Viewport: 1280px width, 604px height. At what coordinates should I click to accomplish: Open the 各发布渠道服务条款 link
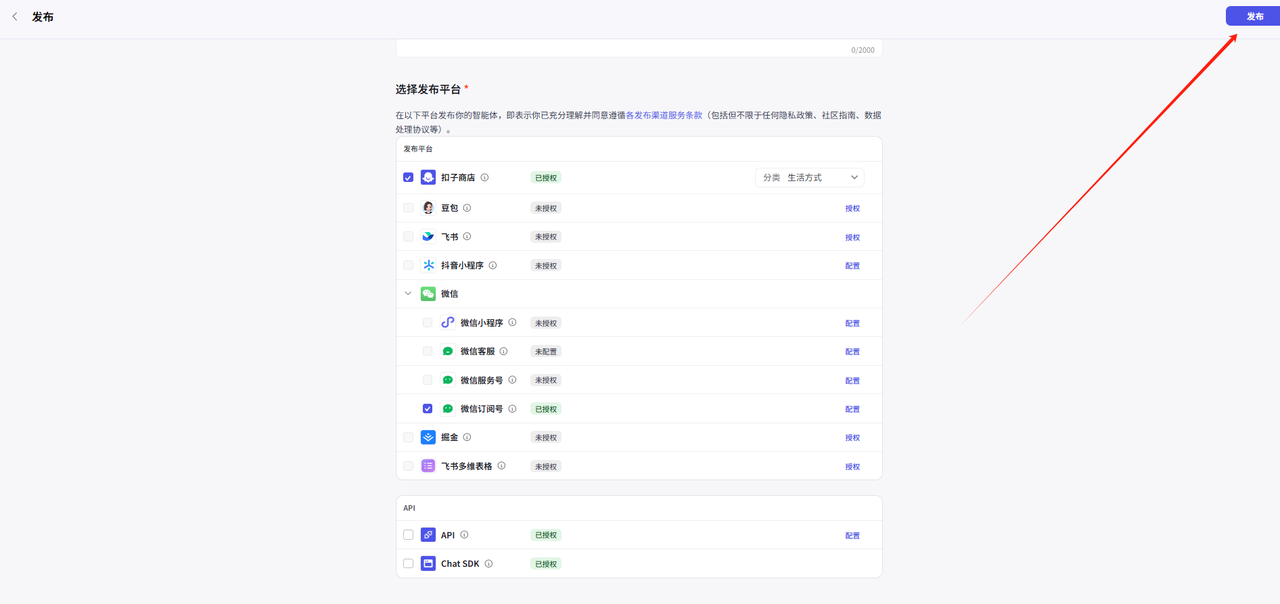point(664,115)
